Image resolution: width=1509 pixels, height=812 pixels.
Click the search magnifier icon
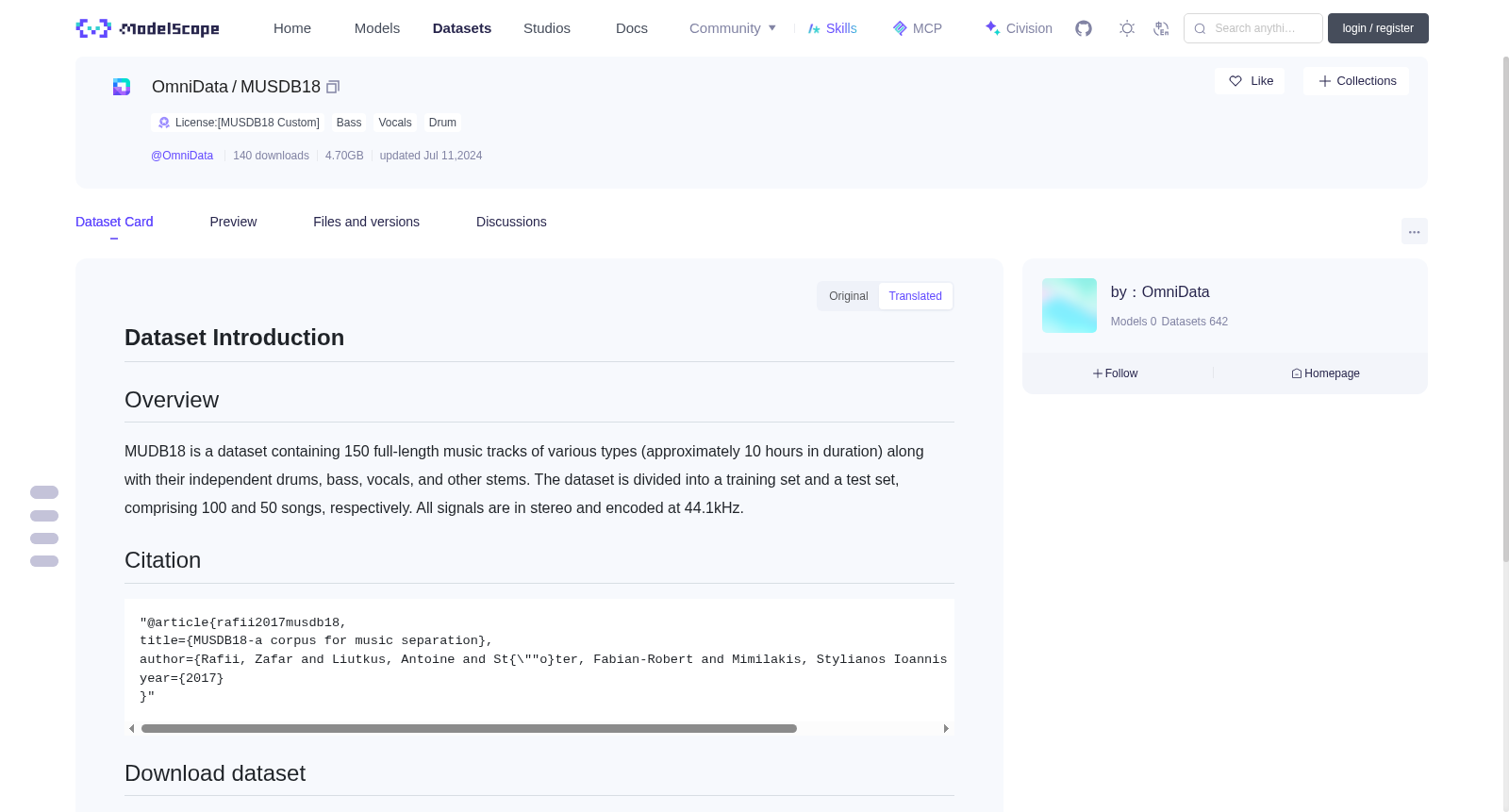[x=1200, y=28]
